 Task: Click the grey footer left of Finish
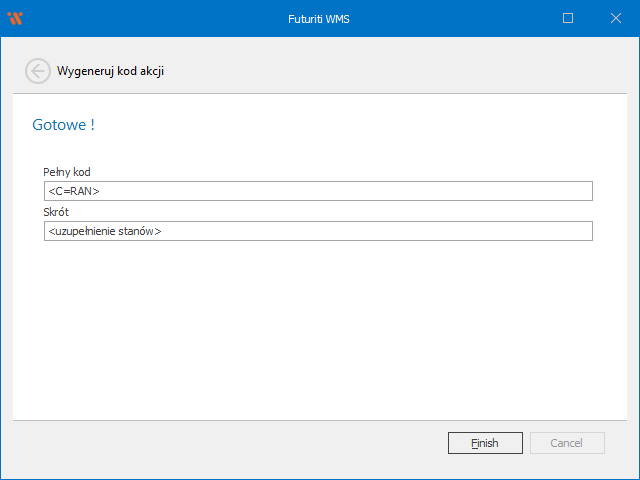coord(220,443)
